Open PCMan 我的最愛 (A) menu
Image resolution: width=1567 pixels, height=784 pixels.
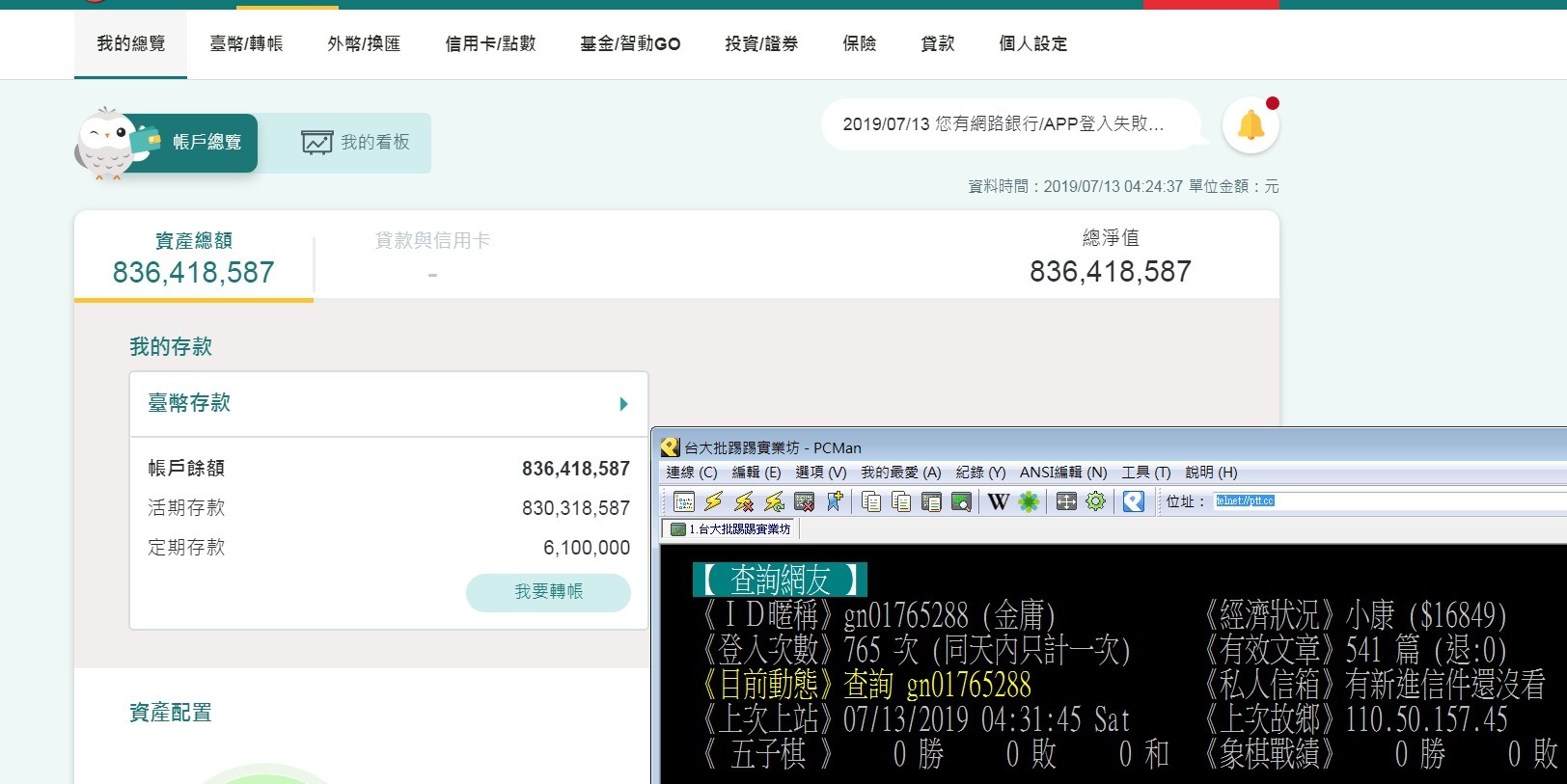pos(900,473)
